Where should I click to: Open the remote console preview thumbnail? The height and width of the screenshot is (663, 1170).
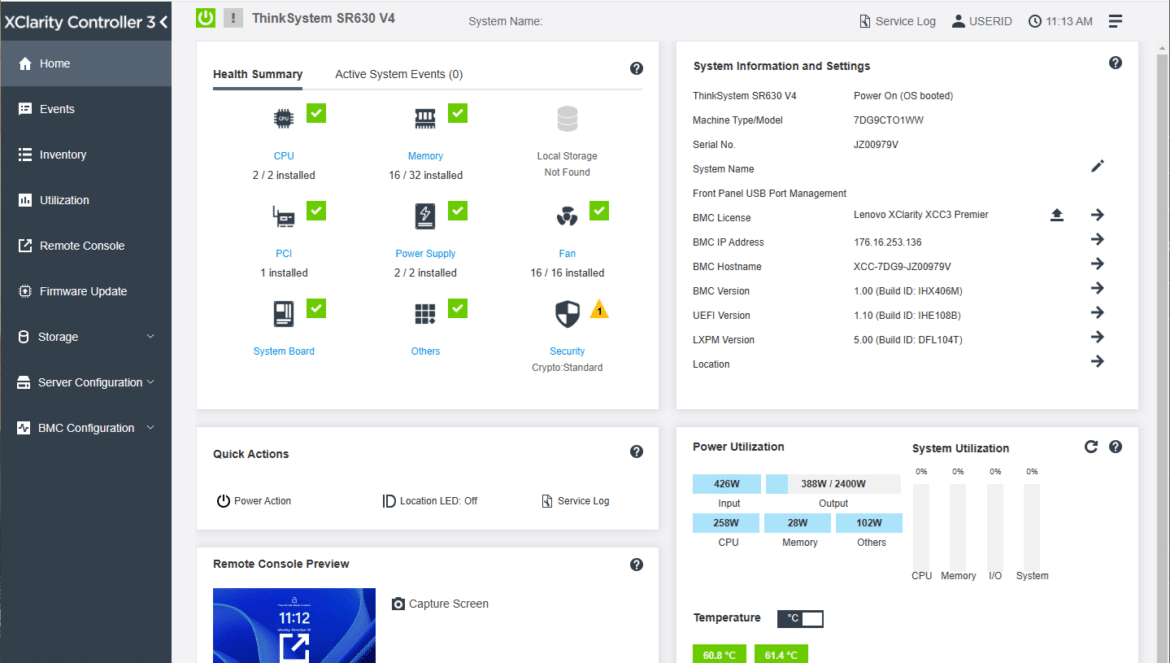294,626
